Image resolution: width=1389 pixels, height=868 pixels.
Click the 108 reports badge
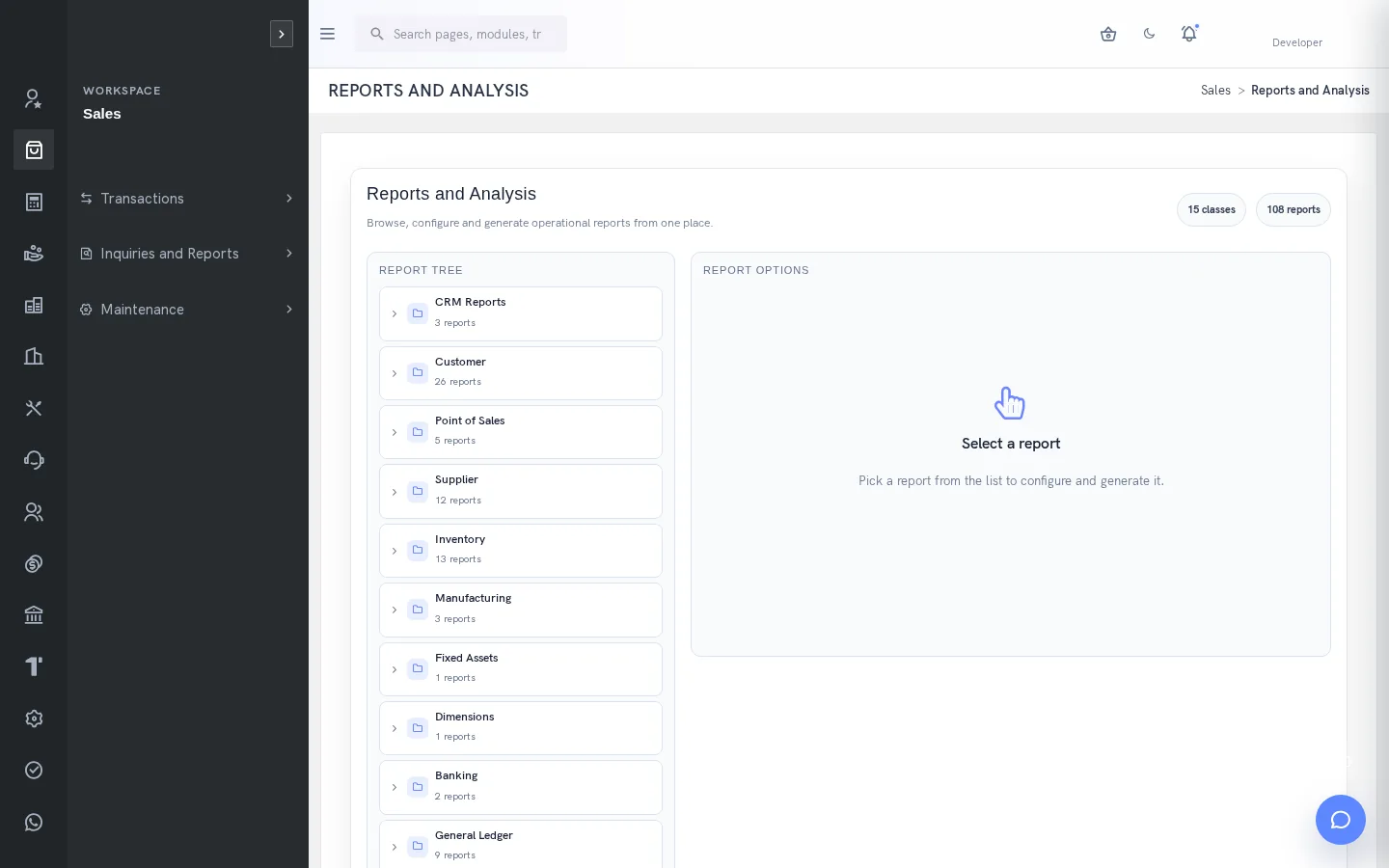(x=1294, y=210)
